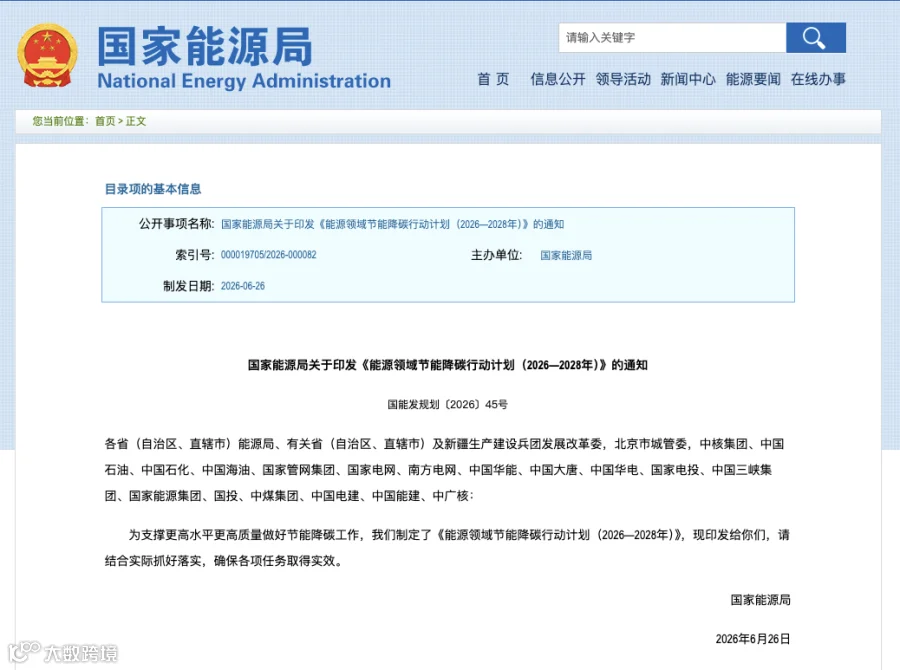Viewport: 900px width, 670px height.
Task: Click the 国家能源局 Chinese title banner
Action: [x=205, y=47]
